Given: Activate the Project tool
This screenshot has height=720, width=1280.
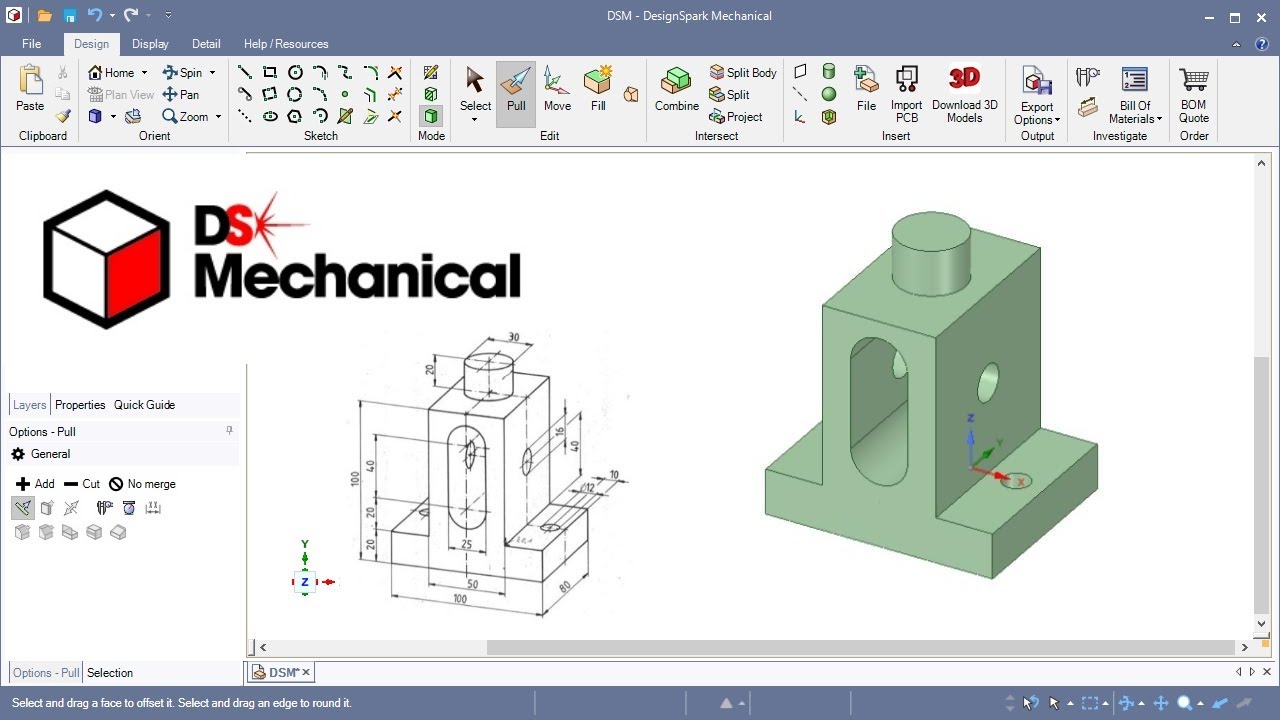Looking at the screenshot, I should pyautogui.click(x=736, y=116).
